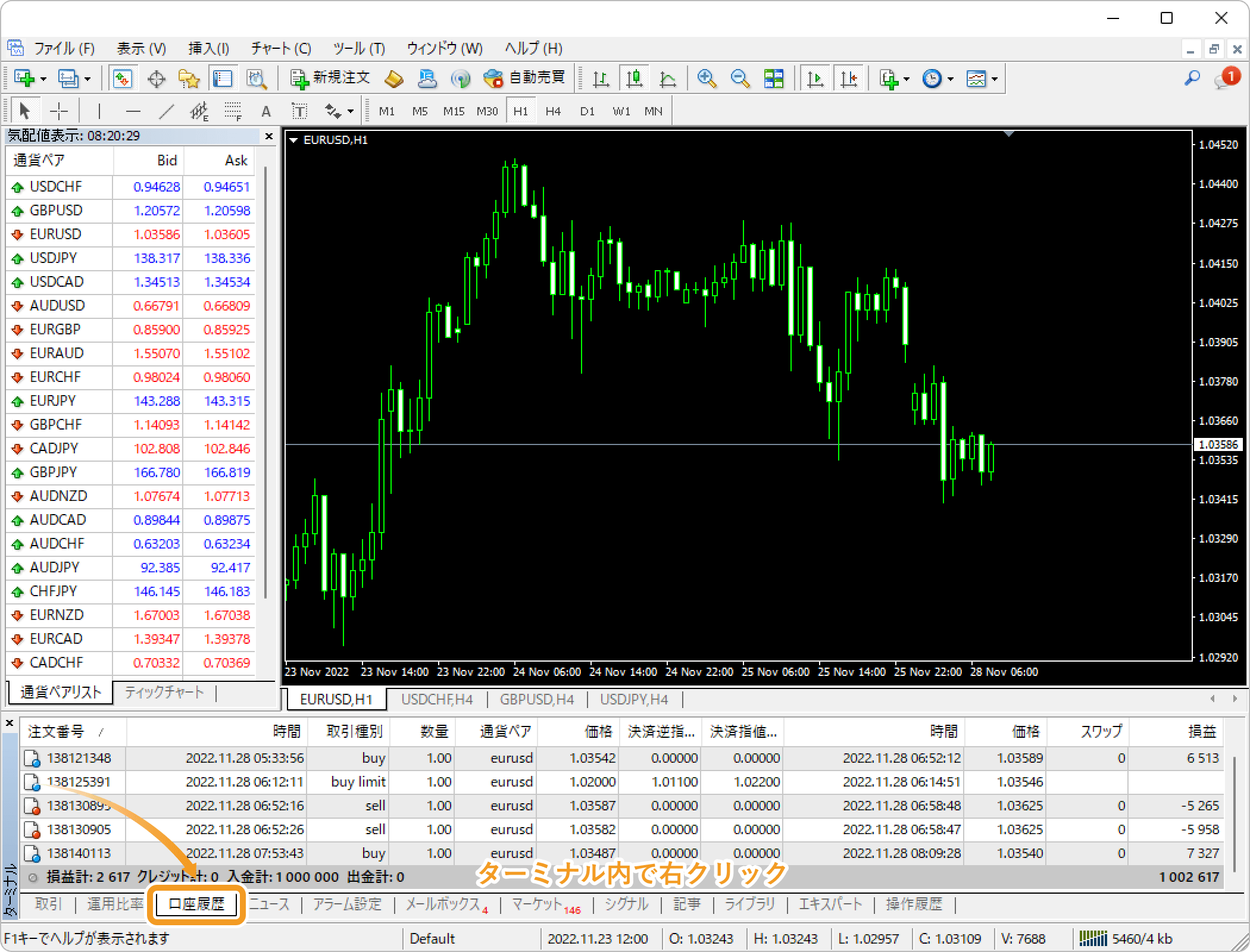Select the Fibonacci retracement tool
Screen dimensions: 1250x952
(233, 111)
